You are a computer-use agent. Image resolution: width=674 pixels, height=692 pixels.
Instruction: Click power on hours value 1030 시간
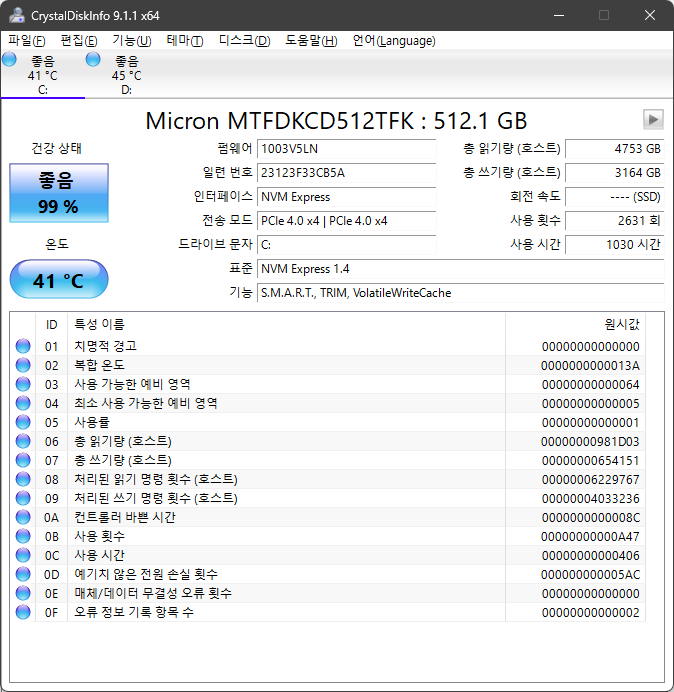pyautogui.click(x=614, y=244)
